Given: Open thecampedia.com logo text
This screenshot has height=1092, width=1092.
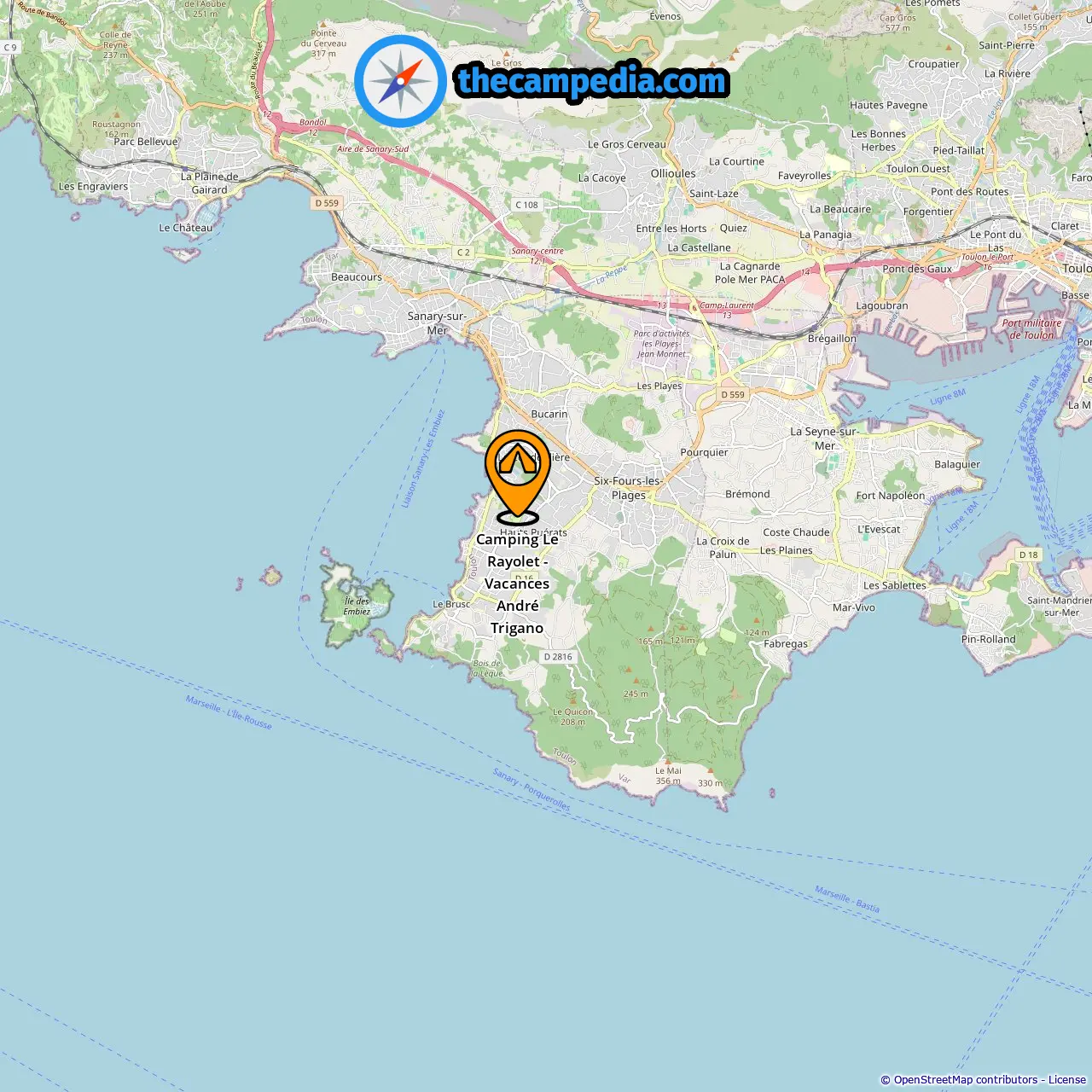Looking at the screenshot, I should tap(592, 81).
